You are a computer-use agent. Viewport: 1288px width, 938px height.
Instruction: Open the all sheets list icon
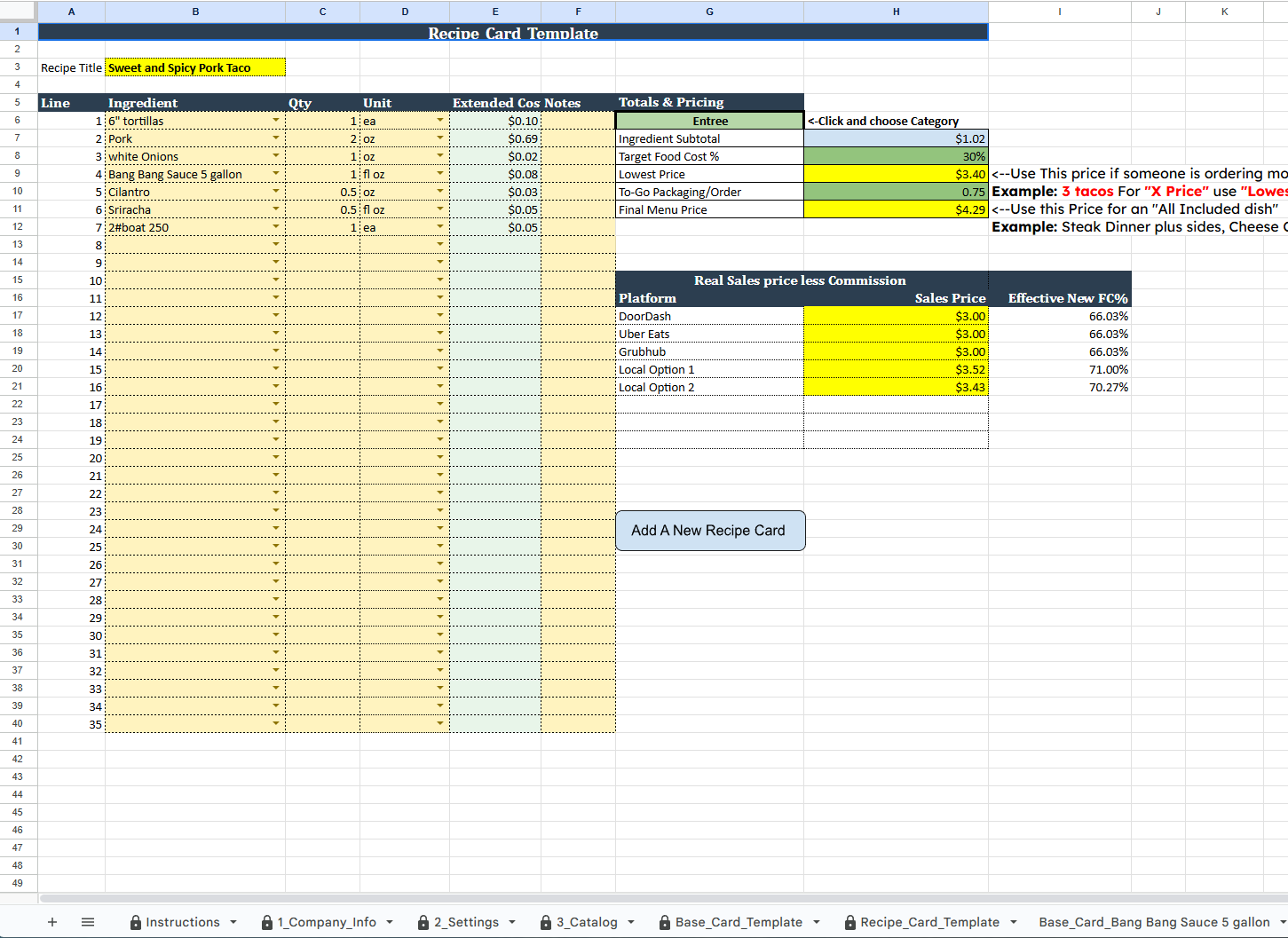coord(88,922)
